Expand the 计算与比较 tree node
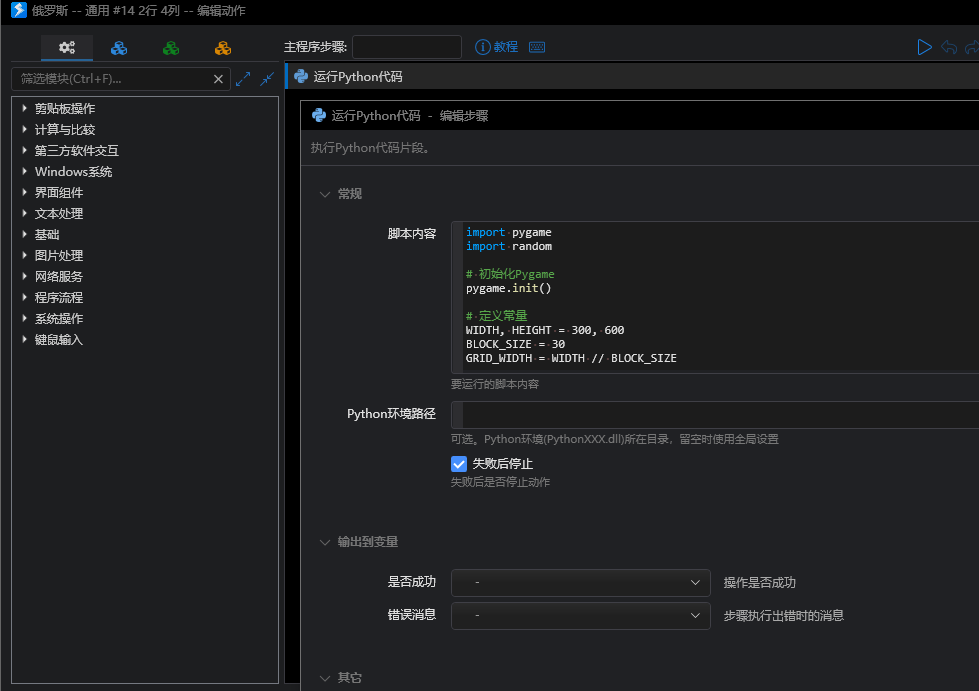 pos(24,129)
